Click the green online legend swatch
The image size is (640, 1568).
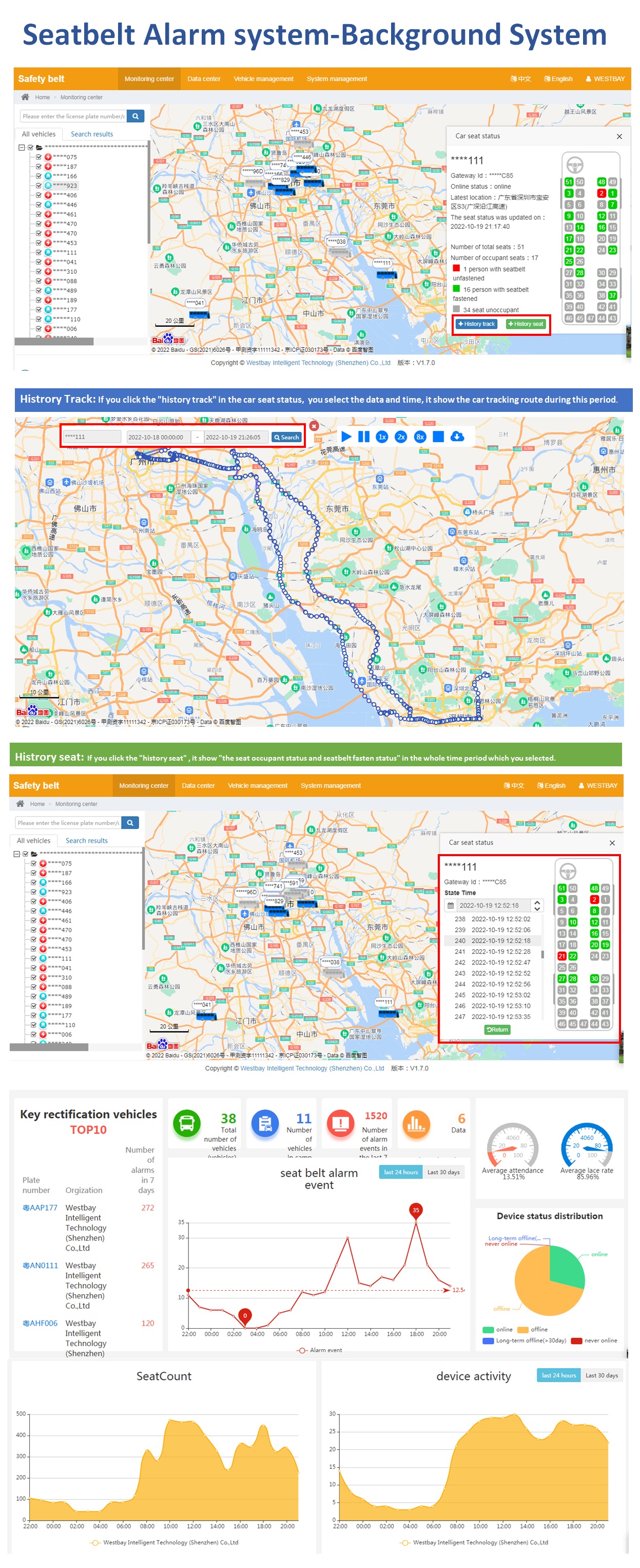[x=488, y=1329]
